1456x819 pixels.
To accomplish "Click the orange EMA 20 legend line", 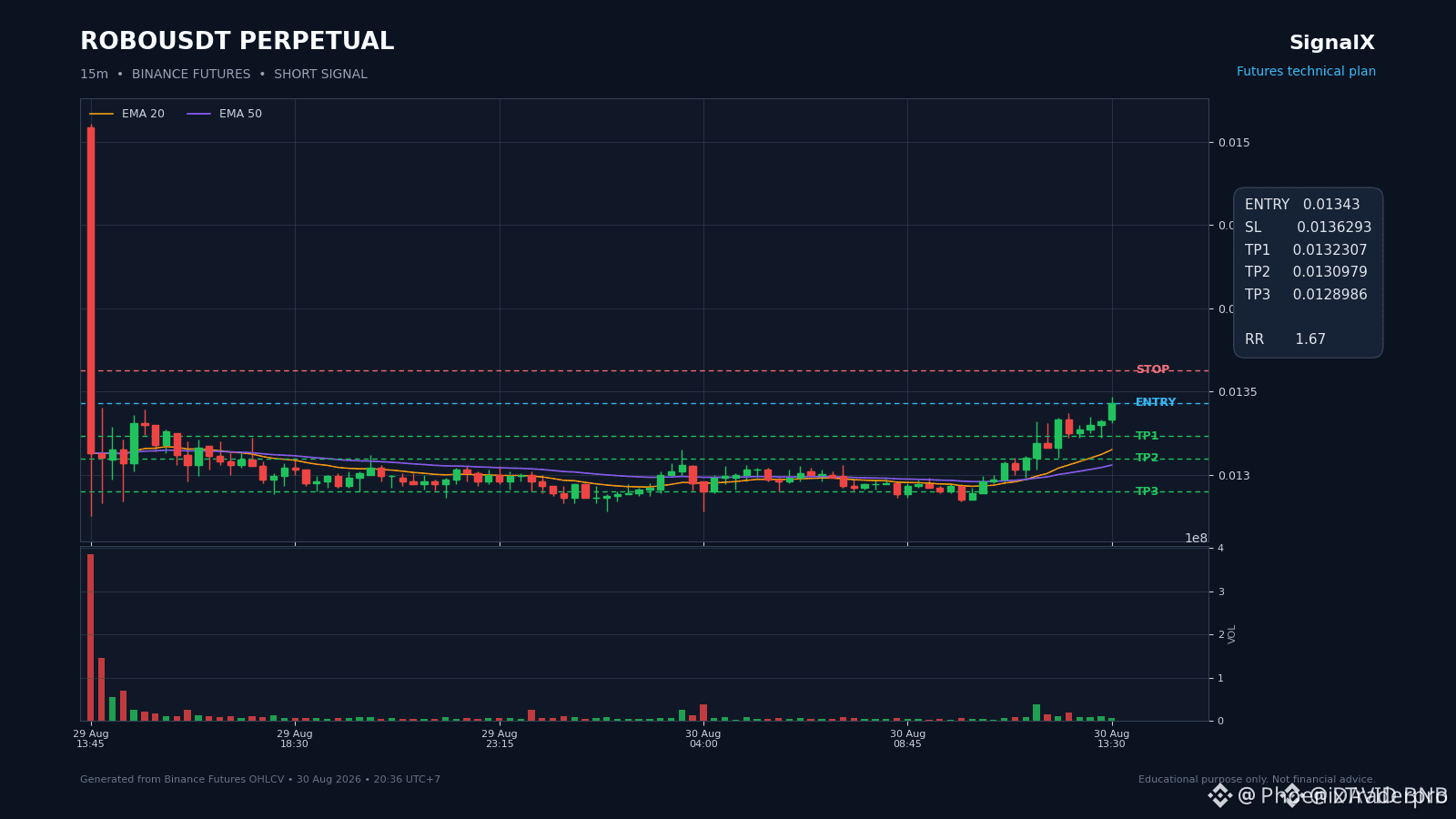I will [x=101, y=114].
